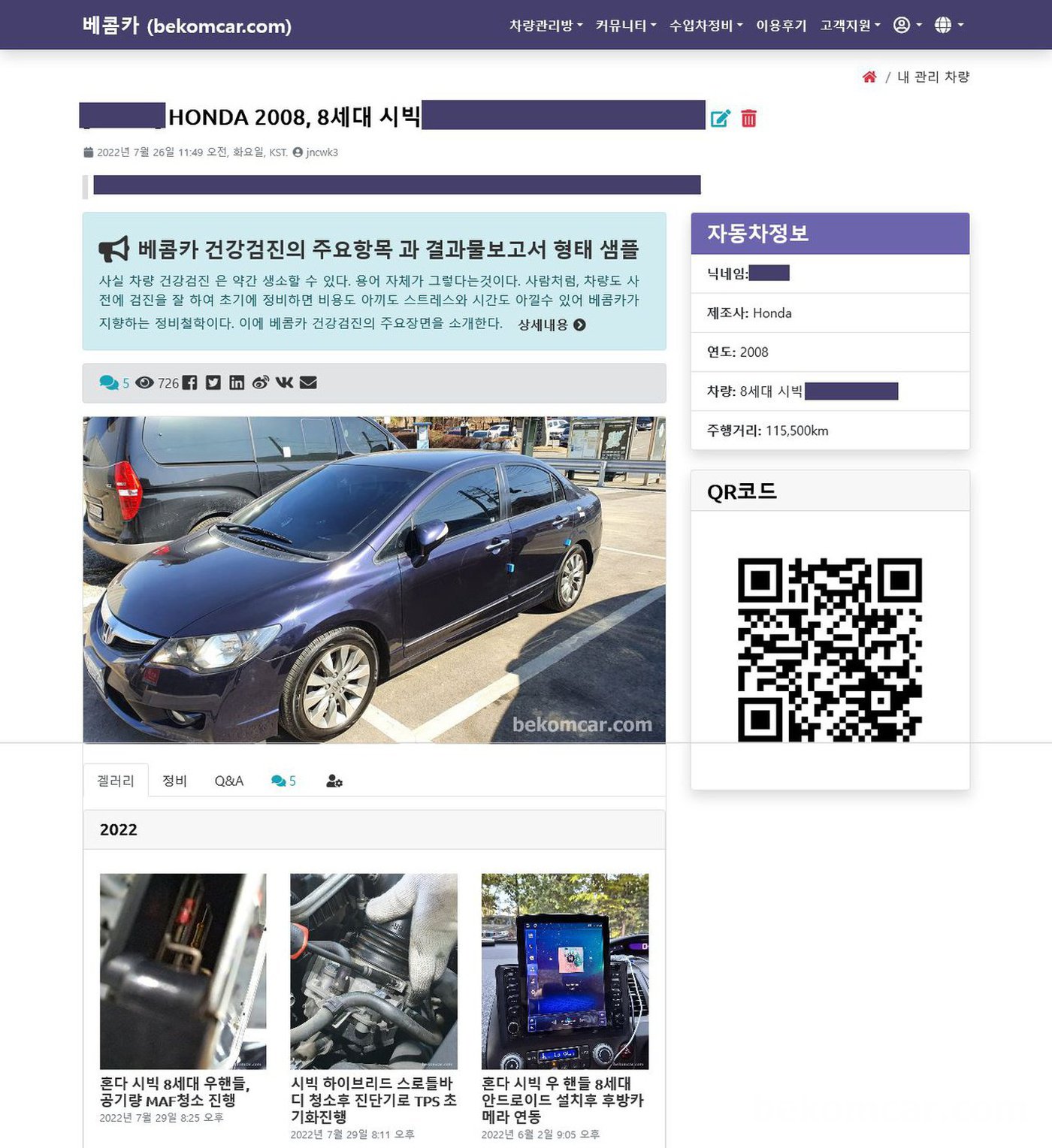Click the red trash delete icon
This screenshot has width=1052, height=1148.
coord(748,119)
